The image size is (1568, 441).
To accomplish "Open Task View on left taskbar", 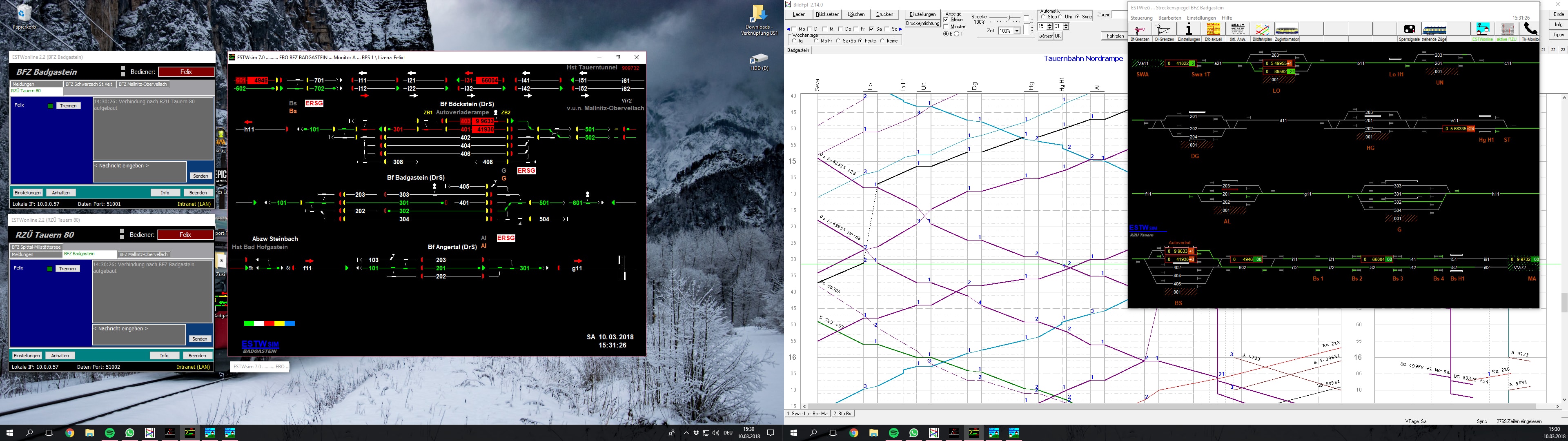I will coord(49,433).
